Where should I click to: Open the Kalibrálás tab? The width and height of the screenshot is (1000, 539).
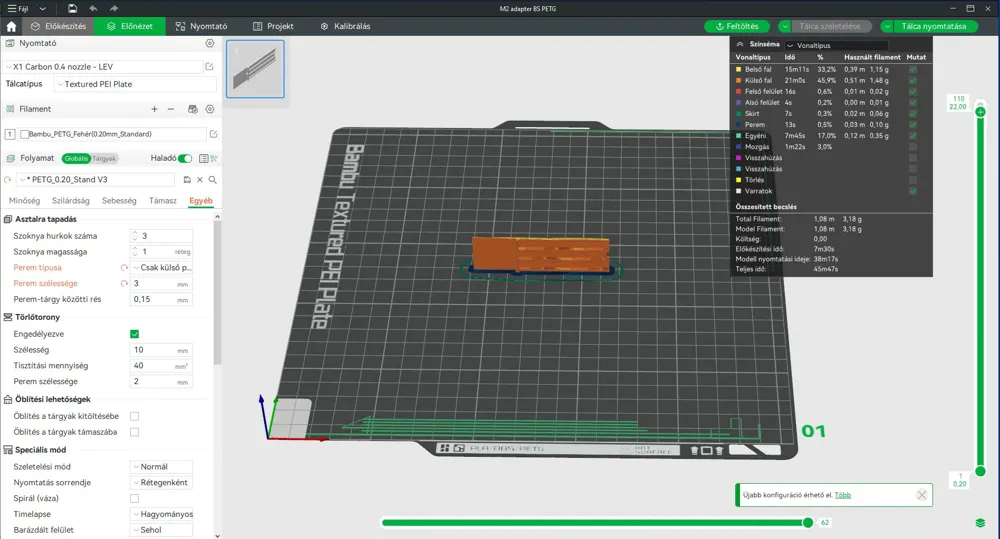click(x=345, y=26)
